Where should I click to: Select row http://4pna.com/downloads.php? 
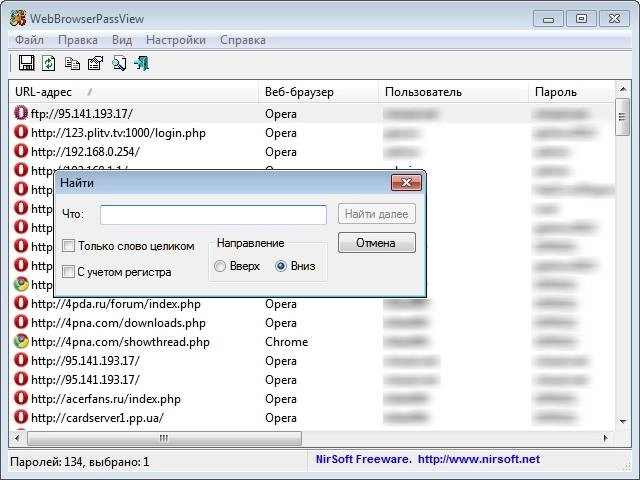312,322
